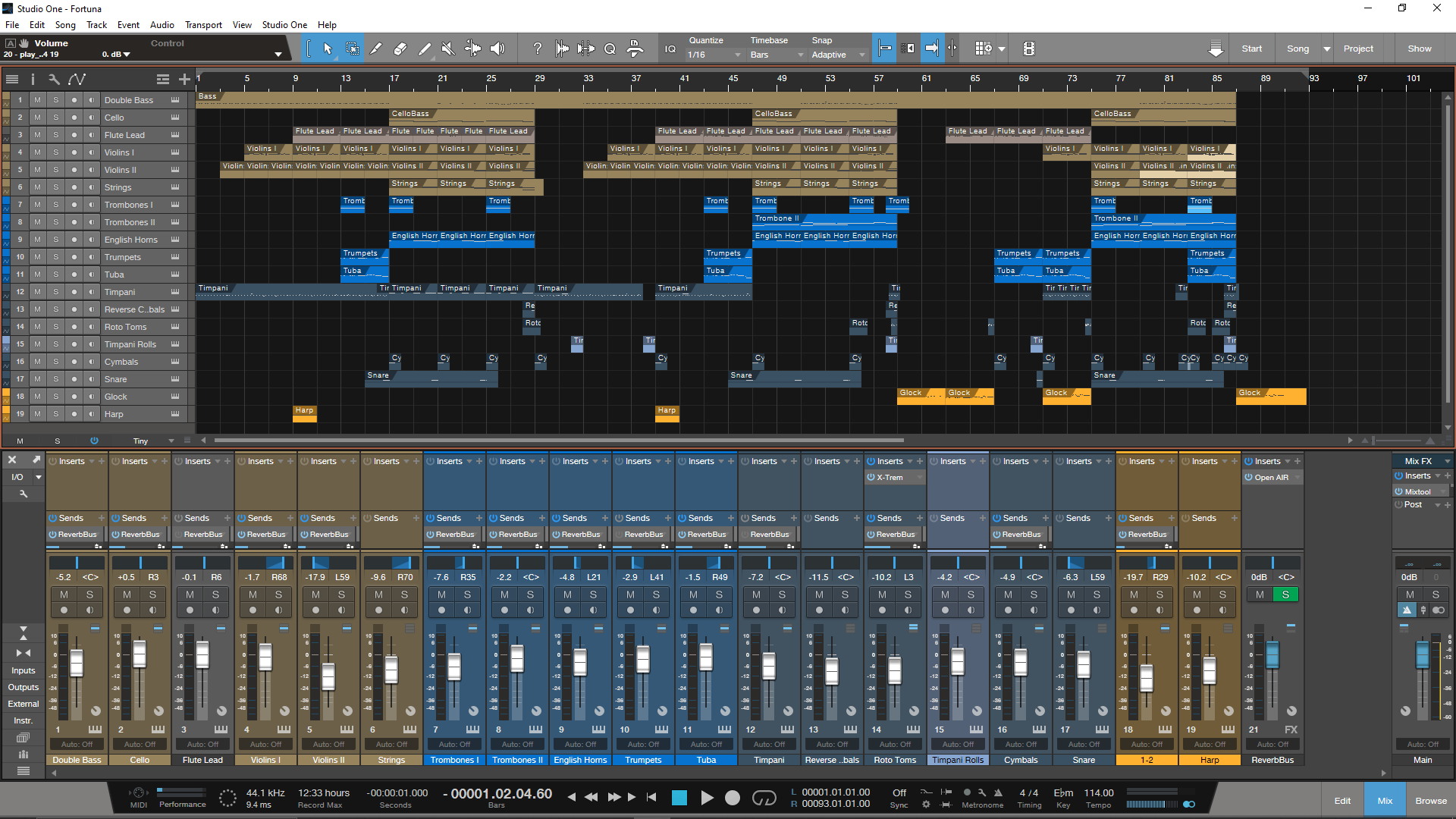
Task: Click the Stop transport button
Action: pyautogui.click(x=679, y=797)
